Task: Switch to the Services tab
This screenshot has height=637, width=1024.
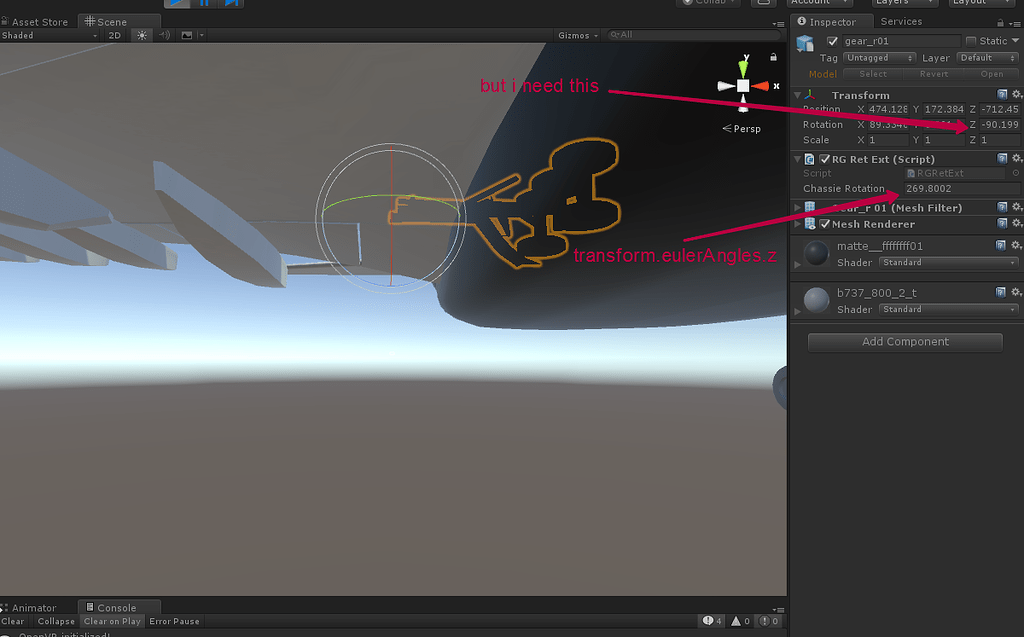Action: point(901,21)
